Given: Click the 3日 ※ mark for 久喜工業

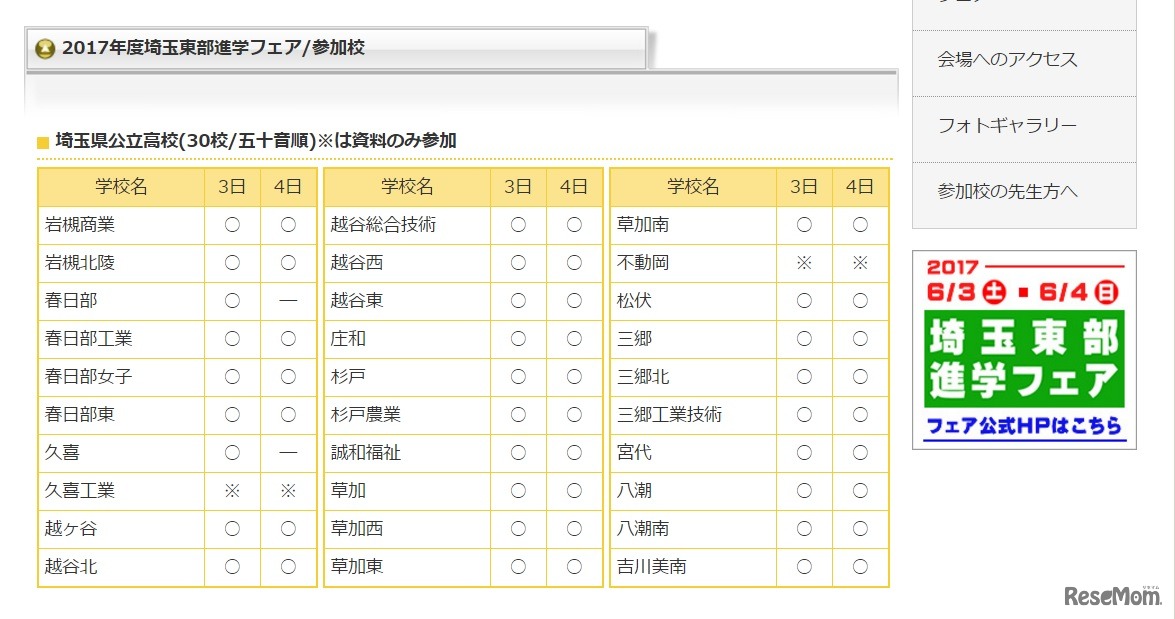Looking at the screenshot, I should click(x=232, y=491).
